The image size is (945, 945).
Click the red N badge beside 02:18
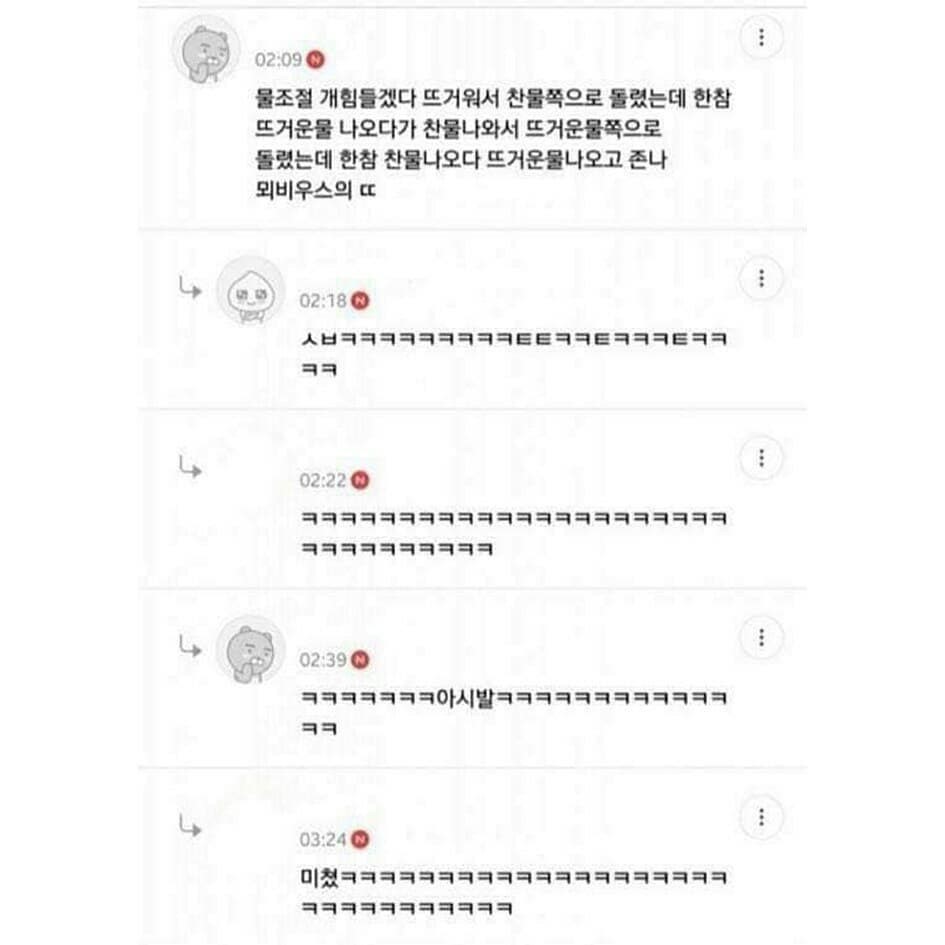pyautogui.click(x=360, y=300)
